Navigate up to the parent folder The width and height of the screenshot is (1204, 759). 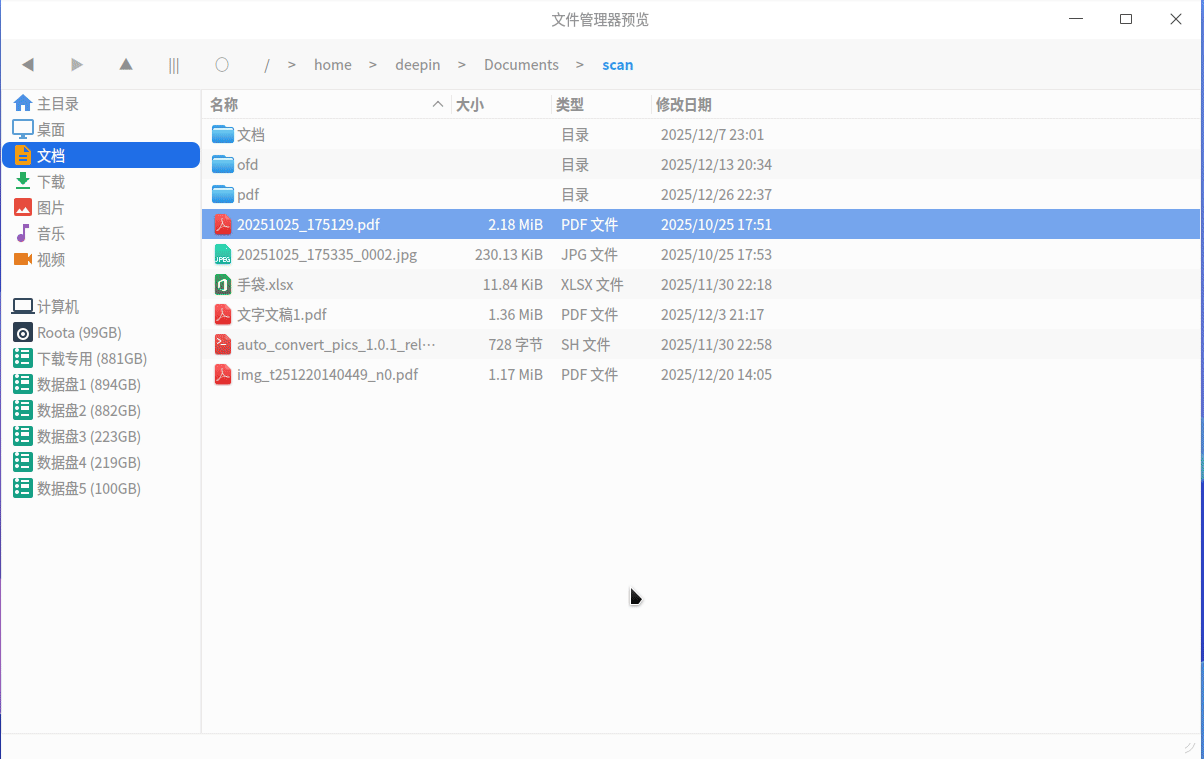pos(126,65)
